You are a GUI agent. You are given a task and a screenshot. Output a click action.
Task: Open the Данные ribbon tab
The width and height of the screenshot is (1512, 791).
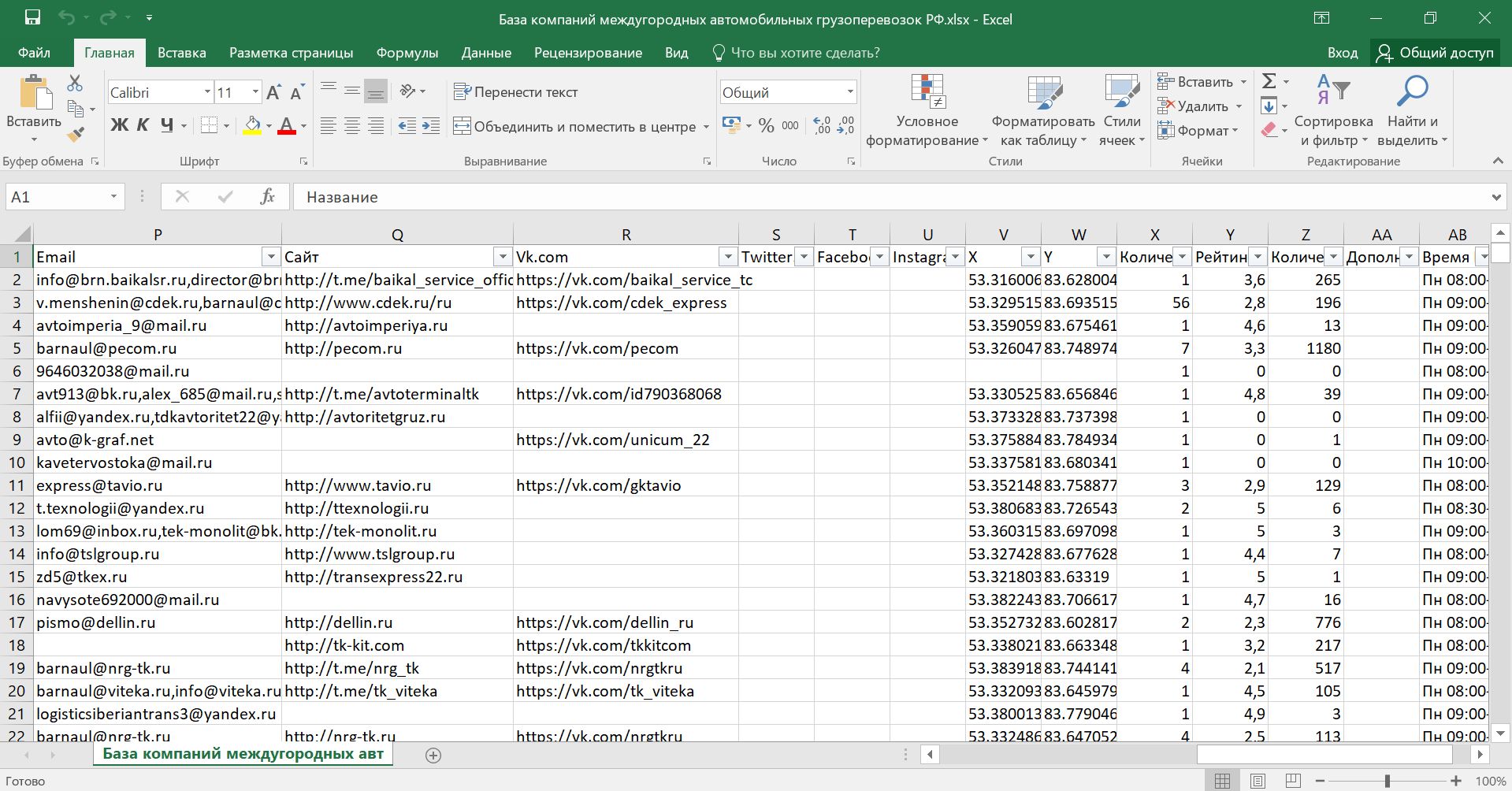[x=485, y=53]
